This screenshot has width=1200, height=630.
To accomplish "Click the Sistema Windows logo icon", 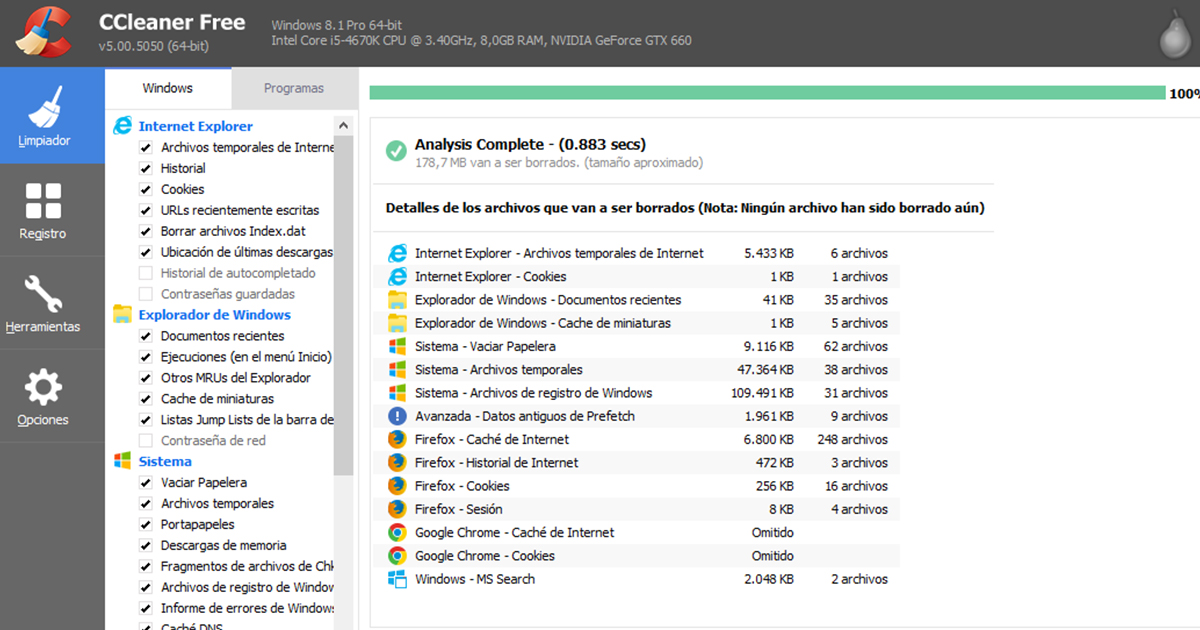I will pyautogui.click(x=122, y=461).
